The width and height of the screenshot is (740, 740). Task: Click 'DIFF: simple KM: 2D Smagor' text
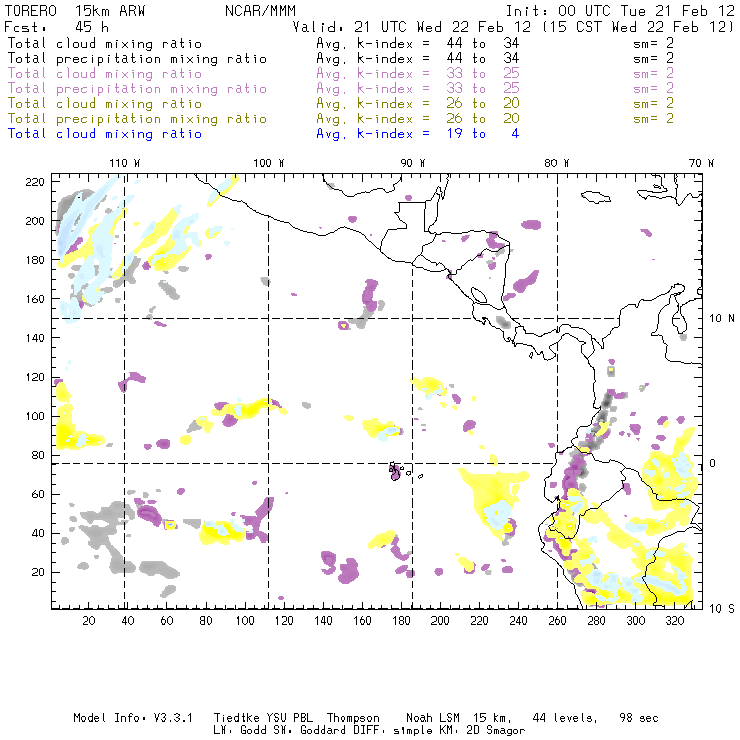tap(441, 731)
